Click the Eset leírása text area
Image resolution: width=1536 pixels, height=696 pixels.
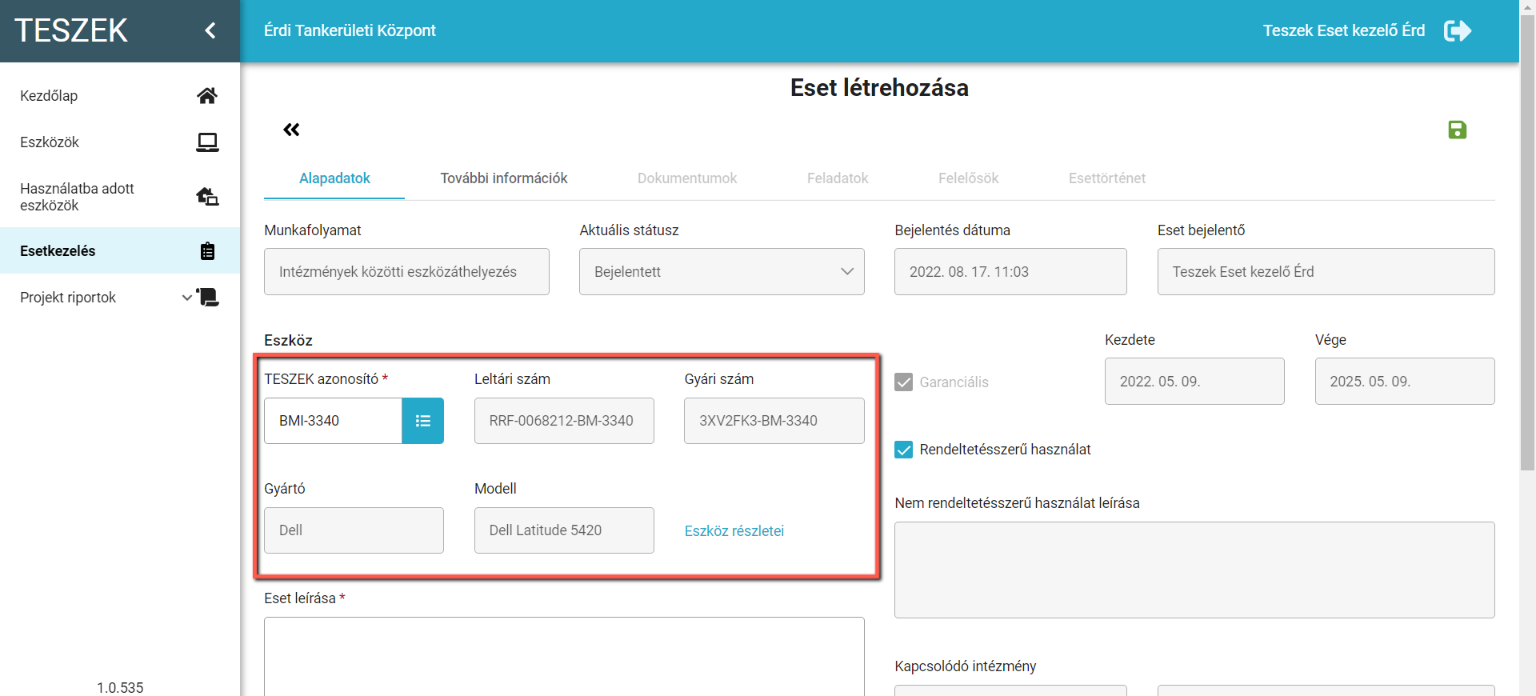pyautogui.click(x=564, y=656)
